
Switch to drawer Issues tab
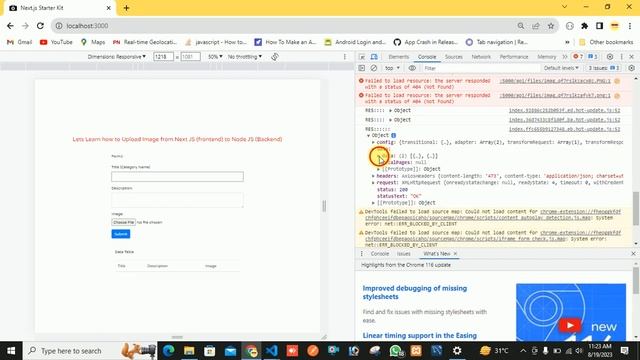pyautogui.click(x=404, y=254)
